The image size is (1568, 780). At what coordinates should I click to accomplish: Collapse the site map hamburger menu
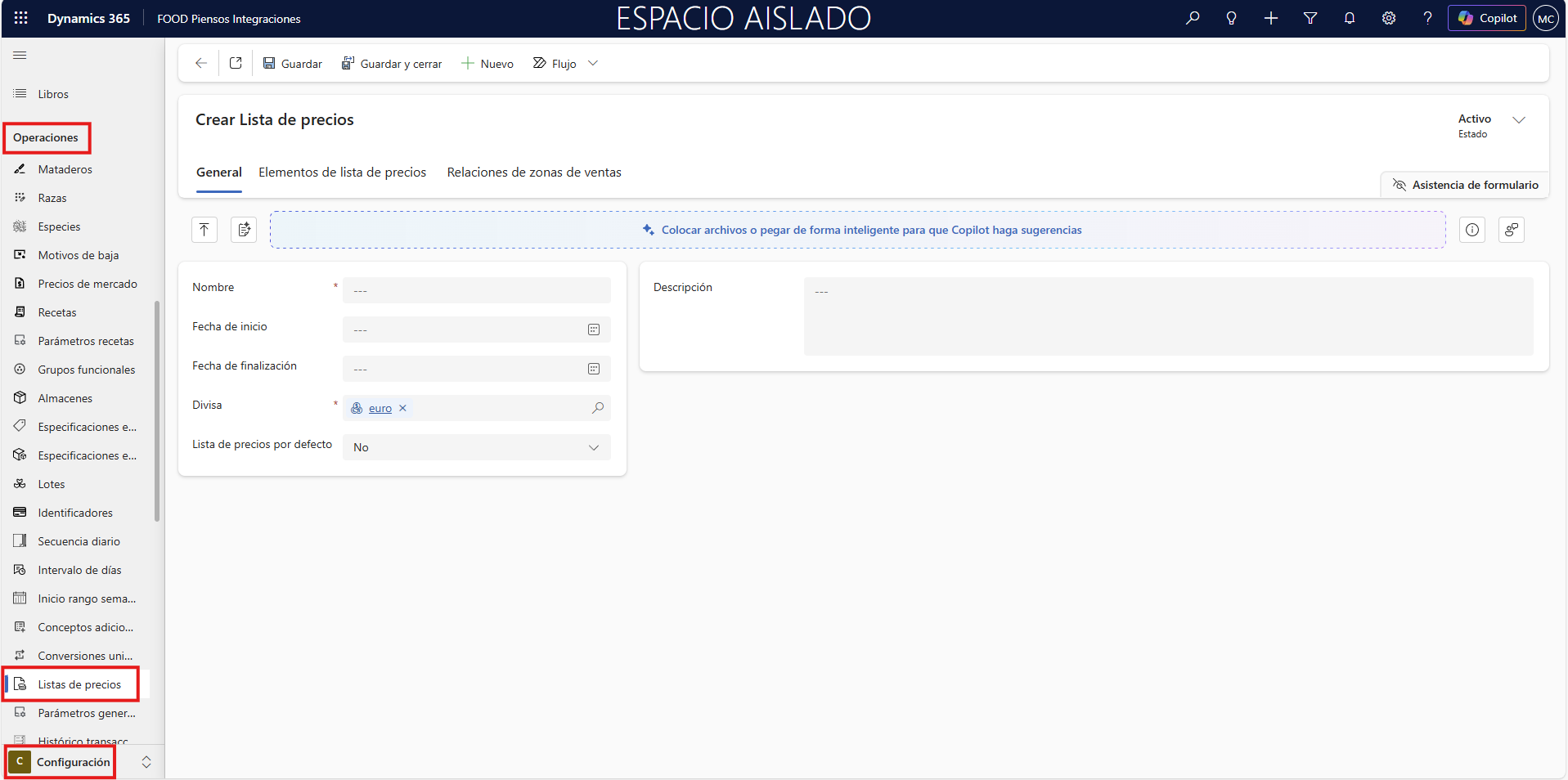(20, 56)
